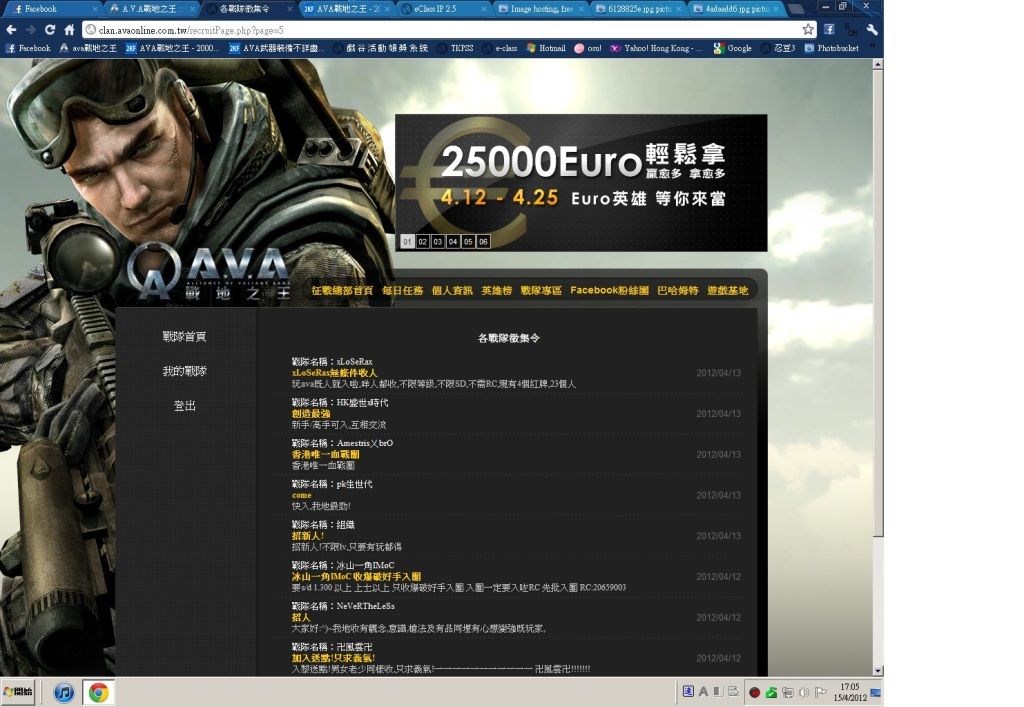Click the scrollbar down arrow
This screenshot has height=707, width=1024.
878,670
